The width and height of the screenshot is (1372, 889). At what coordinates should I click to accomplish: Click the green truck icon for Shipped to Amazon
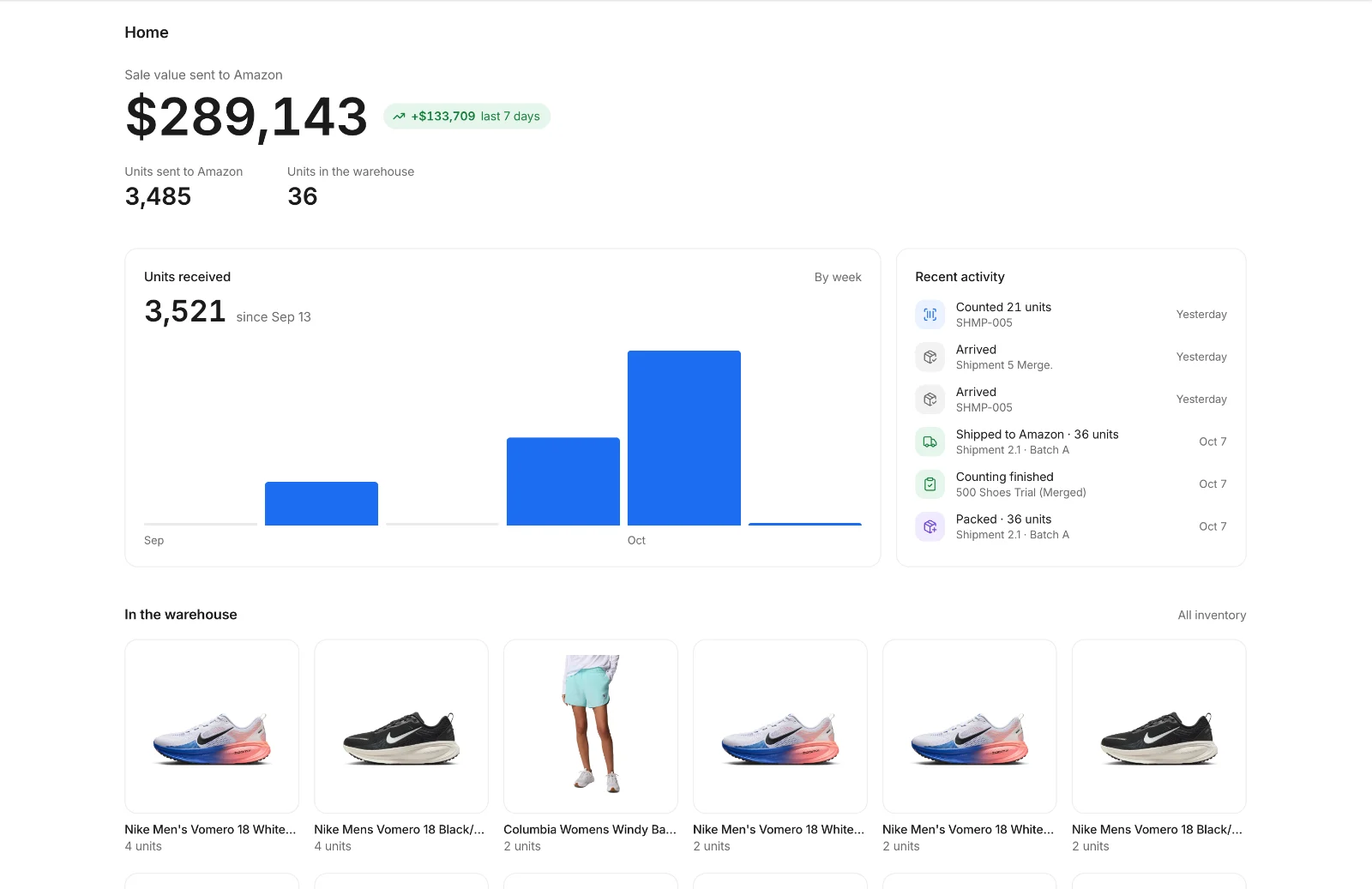pos(930,441)
